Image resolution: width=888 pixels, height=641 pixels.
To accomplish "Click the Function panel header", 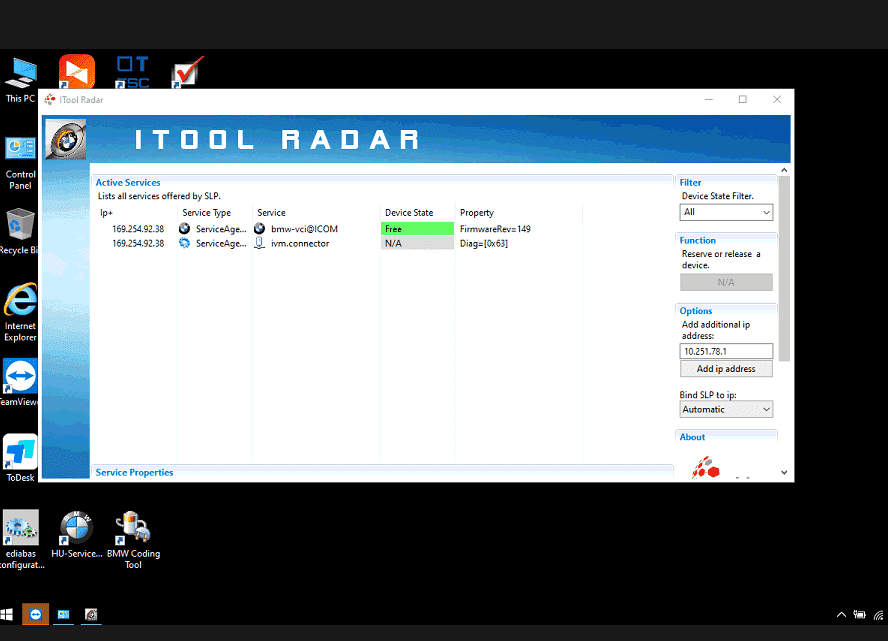I will [x=698, y=240].
